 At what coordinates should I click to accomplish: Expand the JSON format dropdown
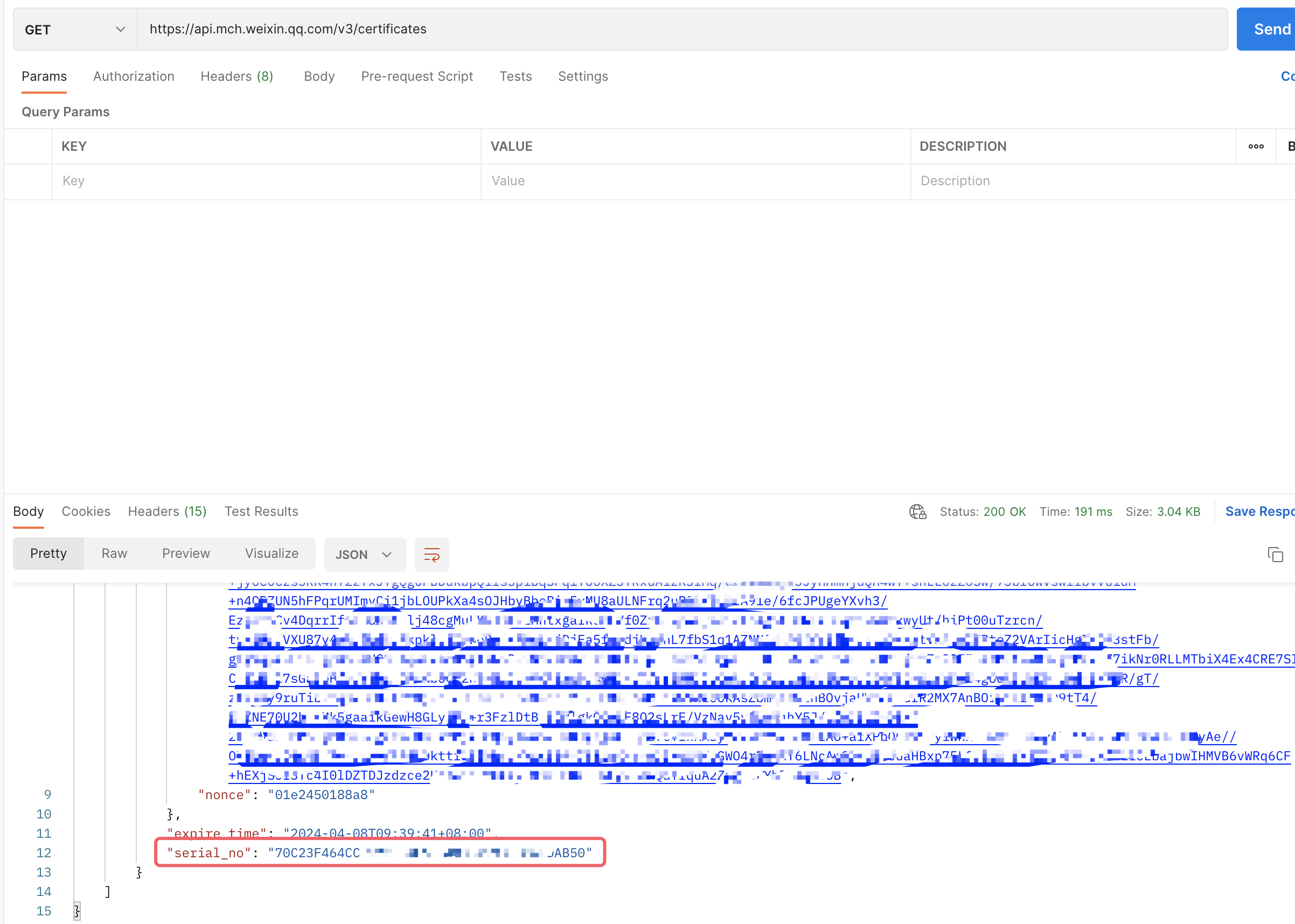tap(364, 554)
